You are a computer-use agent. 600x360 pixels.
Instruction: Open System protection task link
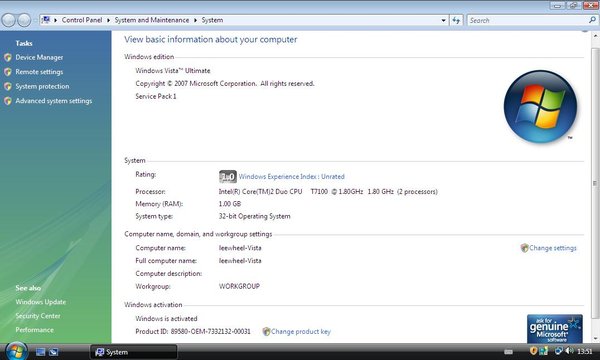[x=42, y=86]
